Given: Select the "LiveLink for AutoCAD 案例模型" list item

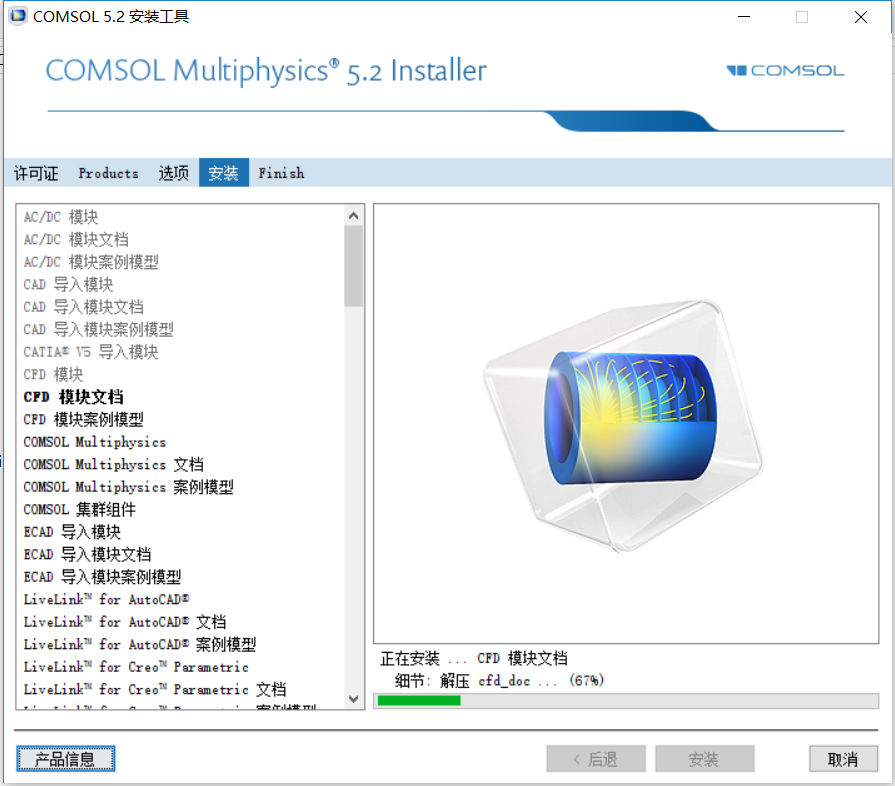Looking at the screenshot, I should 140,644.
